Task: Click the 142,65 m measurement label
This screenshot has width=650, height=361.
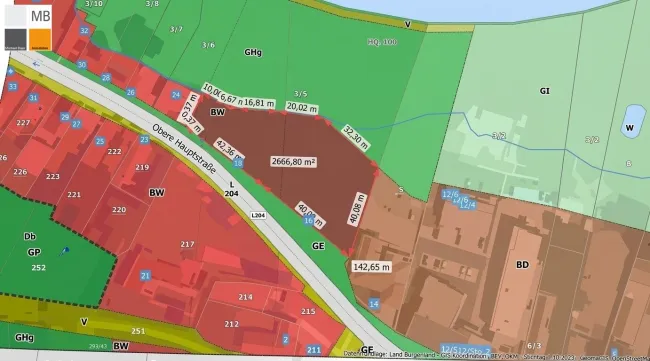Action: pos(371,267)
